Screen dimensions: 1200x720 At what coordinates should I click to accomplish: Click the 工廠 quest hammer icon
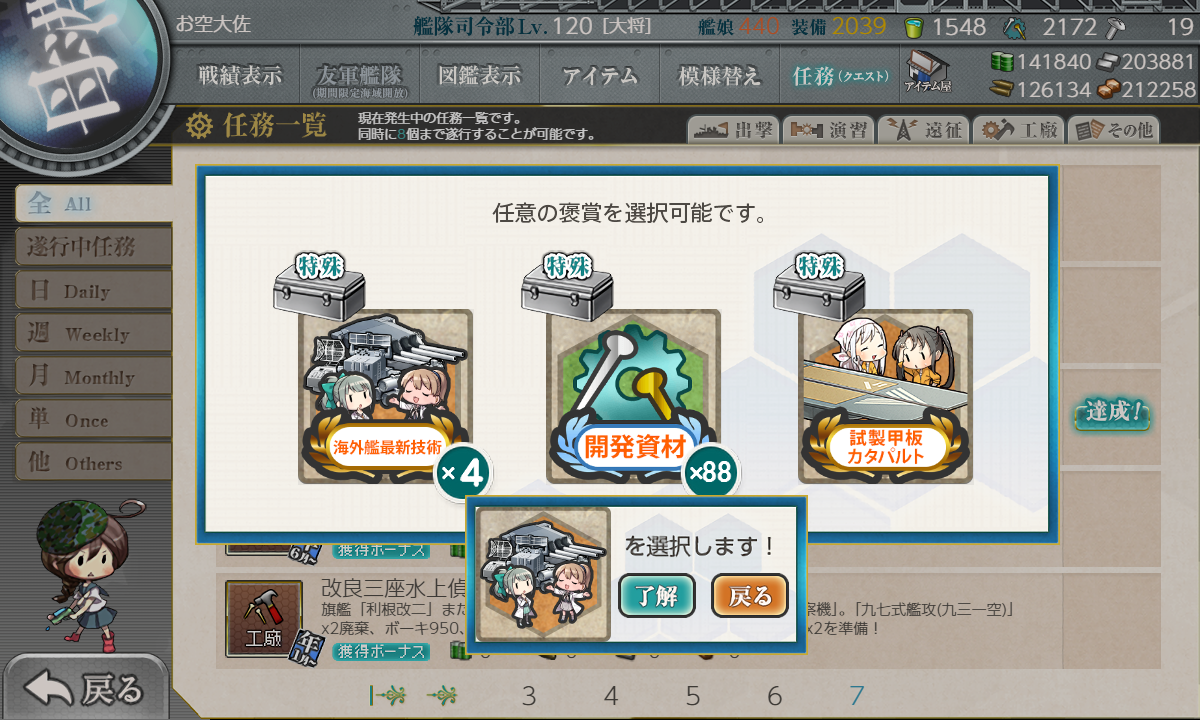click(263, 617)
